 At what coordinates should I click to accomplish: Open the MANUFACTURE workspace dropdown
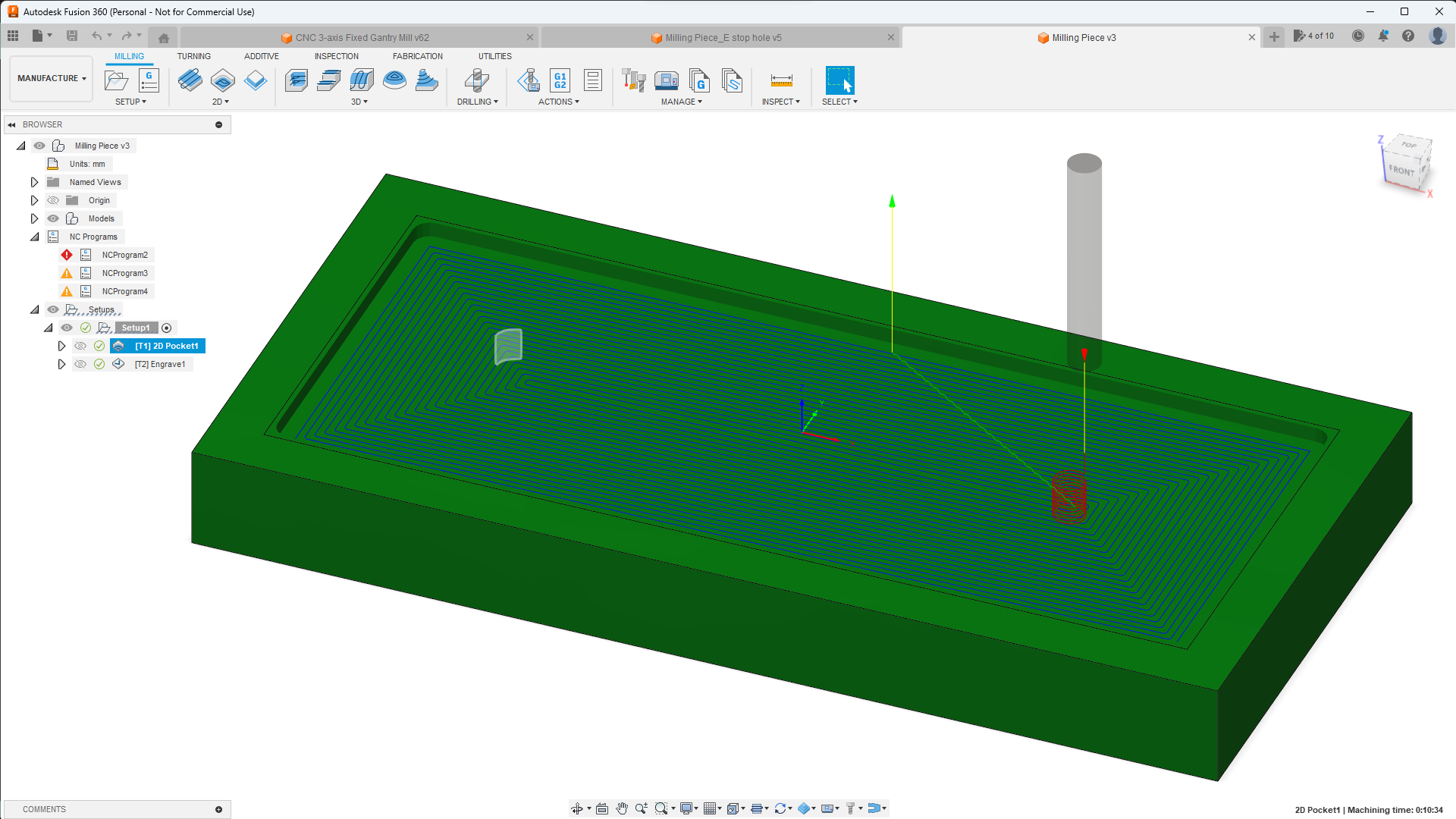point(52,78)
